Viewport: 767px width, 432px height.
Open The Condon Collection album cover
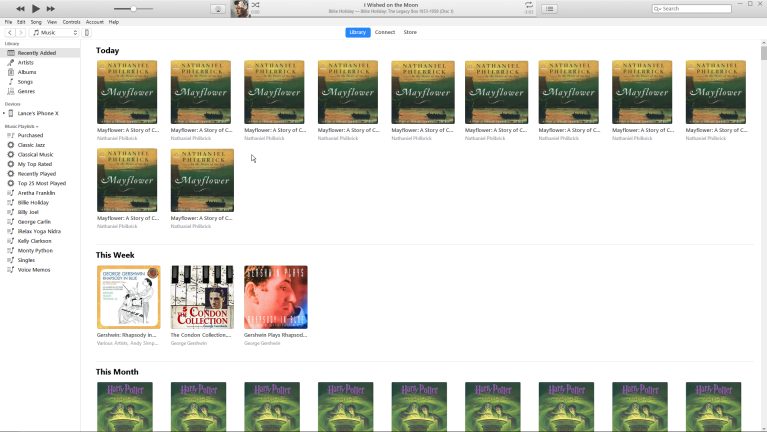pos(202,297)
